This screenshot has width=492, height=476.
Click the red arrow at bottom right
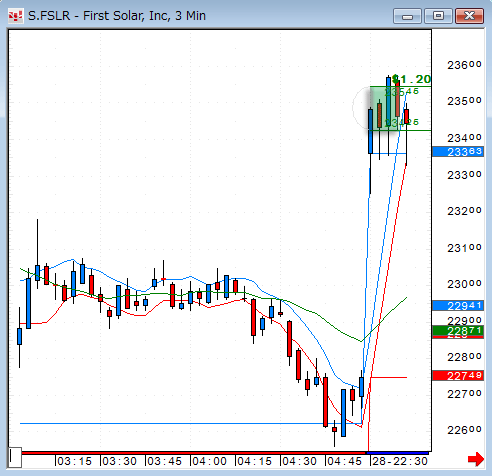click(476, 459)
